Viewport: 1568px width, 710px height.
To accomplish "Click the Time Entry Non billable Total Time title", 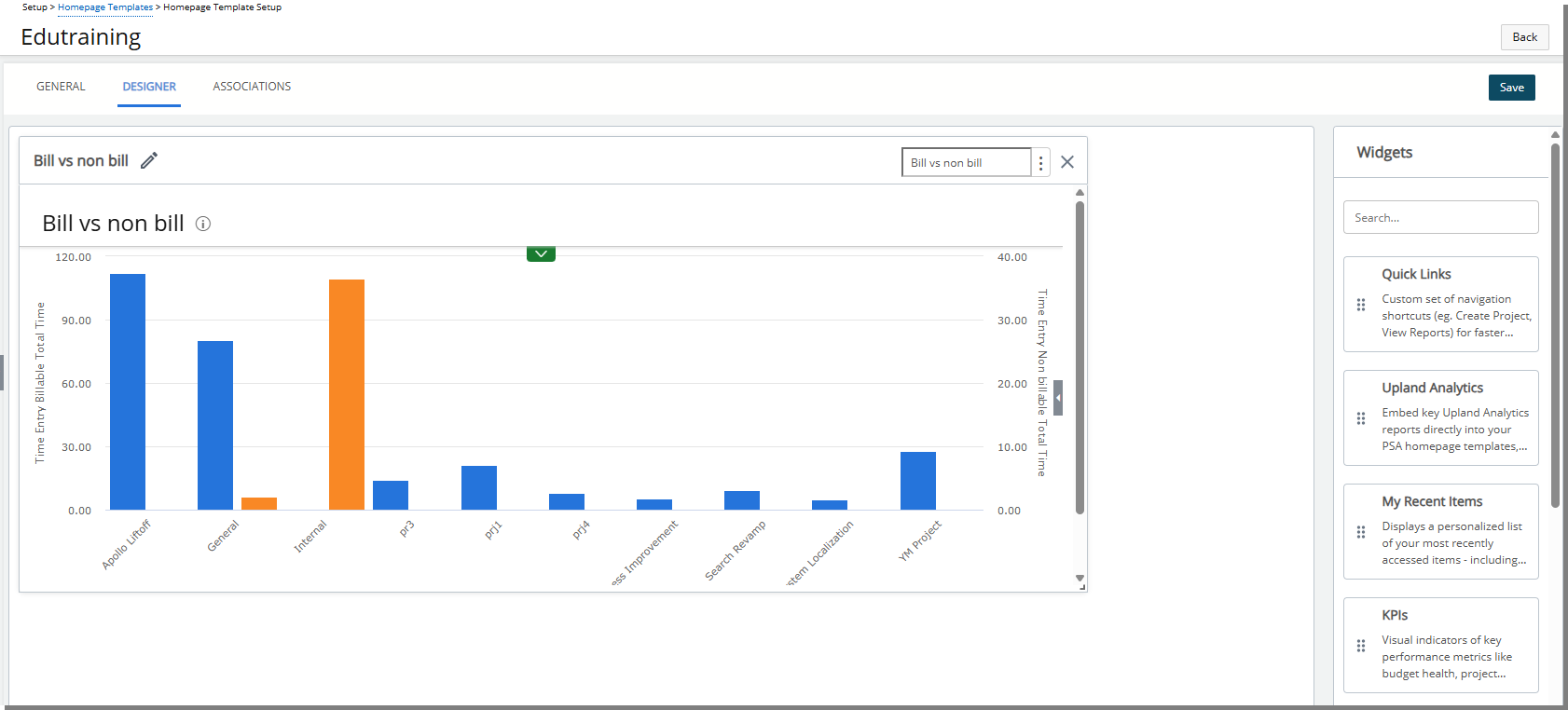I will 1042,383.
